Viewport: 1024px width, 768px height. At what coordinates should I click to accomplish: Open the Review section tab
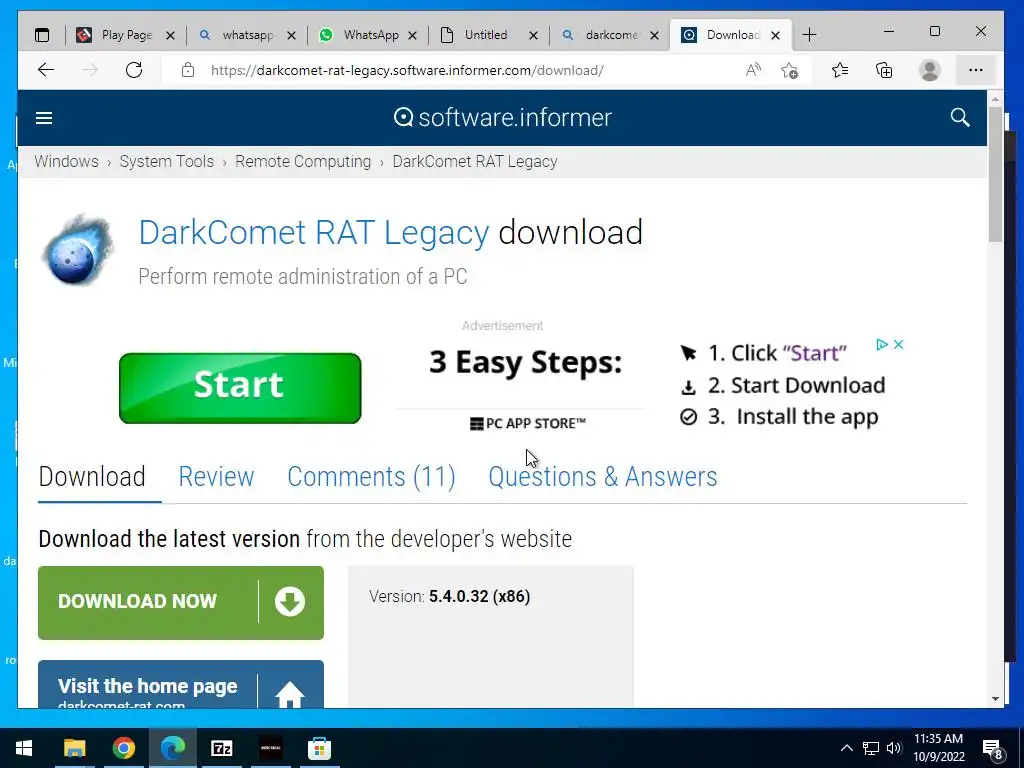pyautogui.click(x=216, y=477)
